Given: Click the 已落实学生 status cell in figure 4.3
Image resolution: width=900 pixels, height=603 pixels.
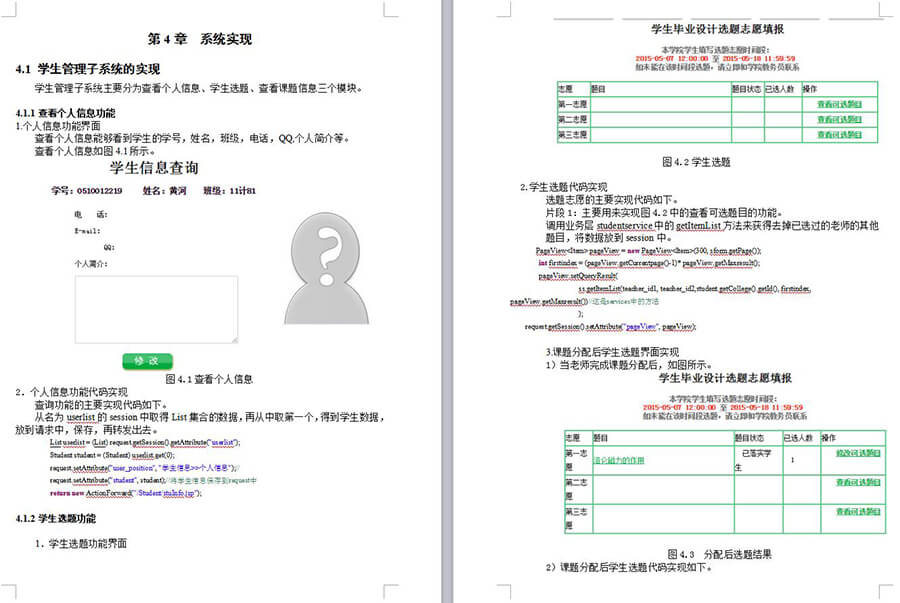Looking at the screenshot, I should 757,460.
